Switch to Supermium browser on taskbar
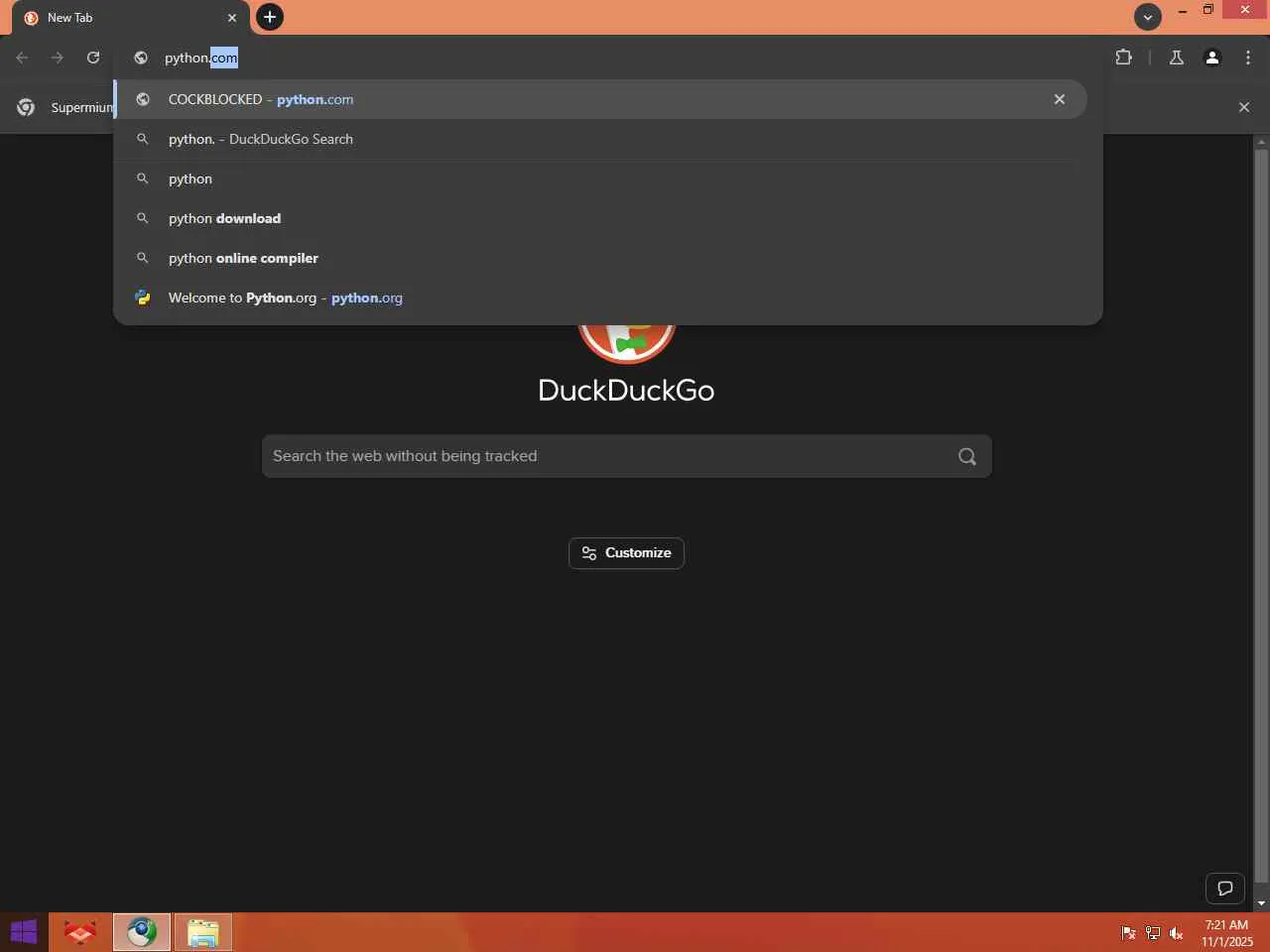1270x952 pixels. (142, 932)
